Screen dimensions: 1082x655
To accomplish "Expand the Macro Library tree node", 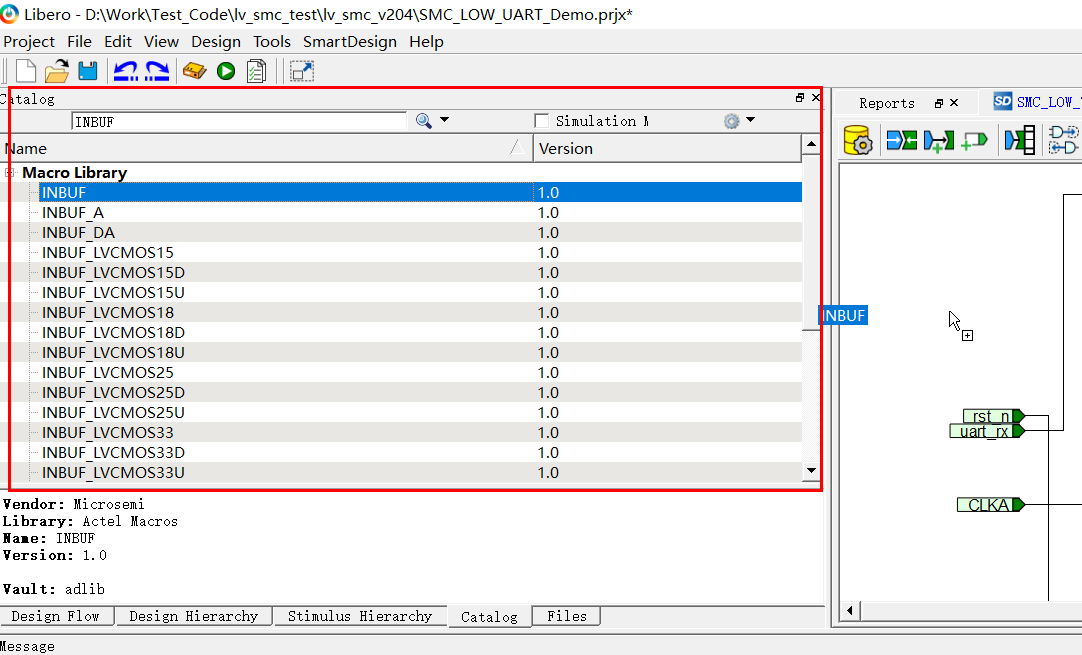I will coord(10,172).
